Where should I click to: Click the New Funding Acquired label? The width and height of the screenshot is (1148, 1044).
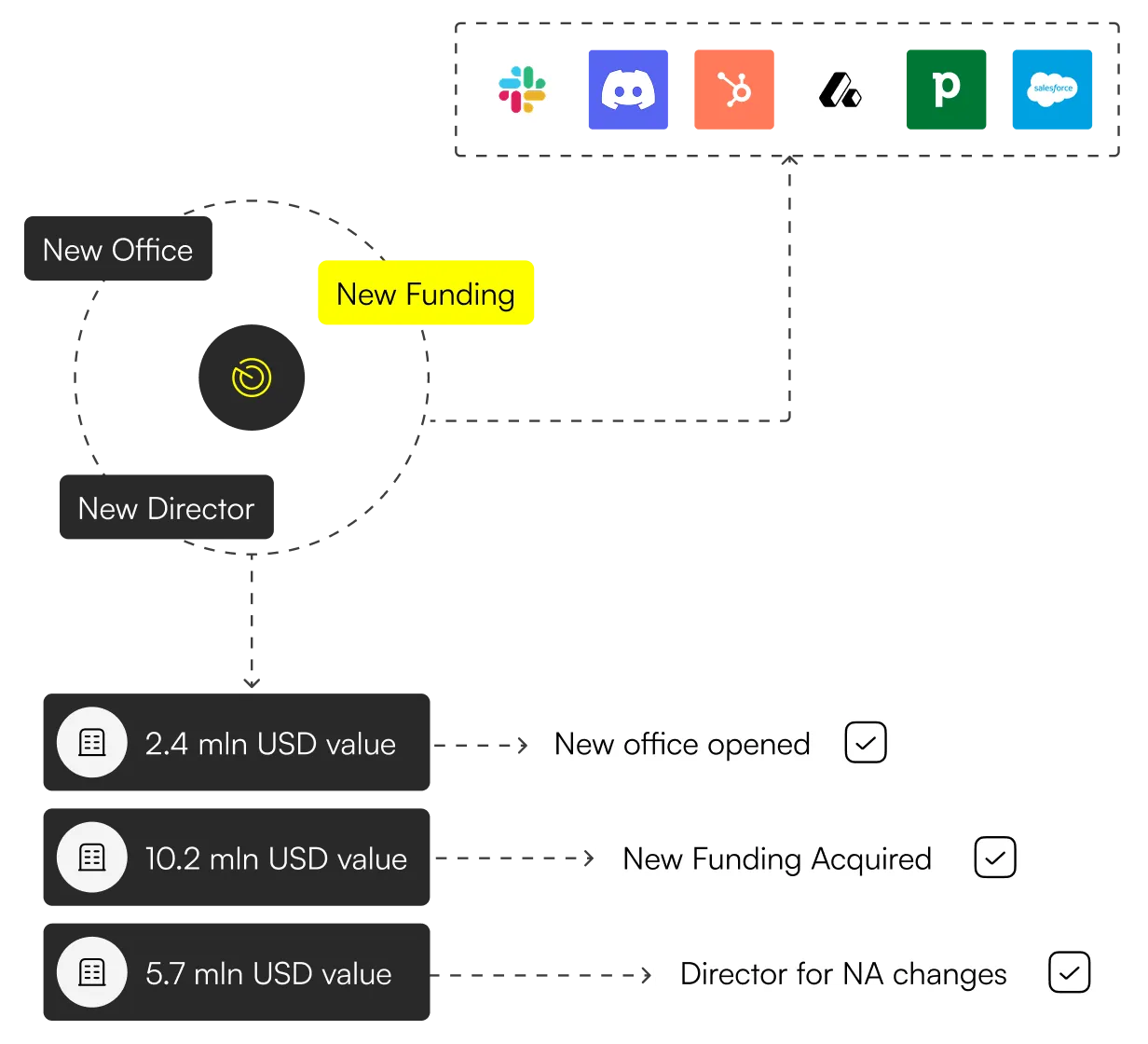[777, 859]
